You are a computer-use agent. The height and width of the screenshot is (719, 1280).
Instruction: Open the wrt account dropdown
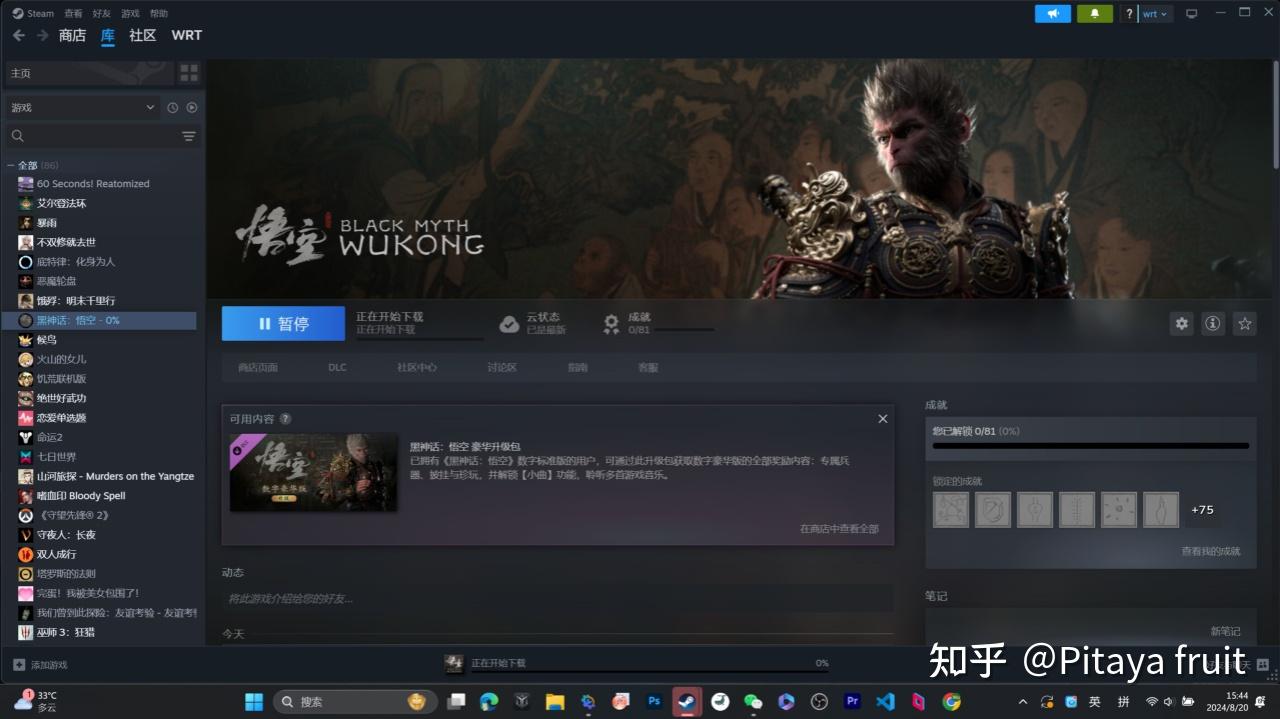coord(1155,14)
